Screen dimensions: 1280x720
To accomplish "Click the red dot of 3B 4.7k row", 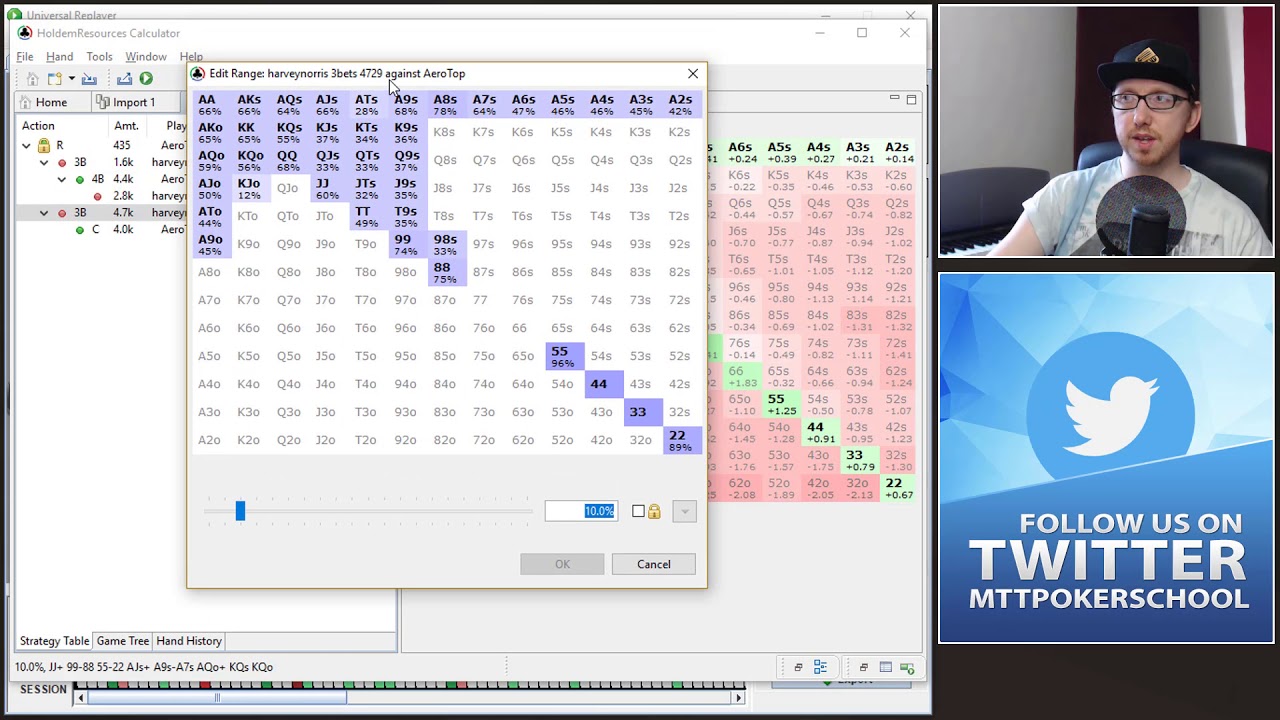I will click(x=62, y=213).
